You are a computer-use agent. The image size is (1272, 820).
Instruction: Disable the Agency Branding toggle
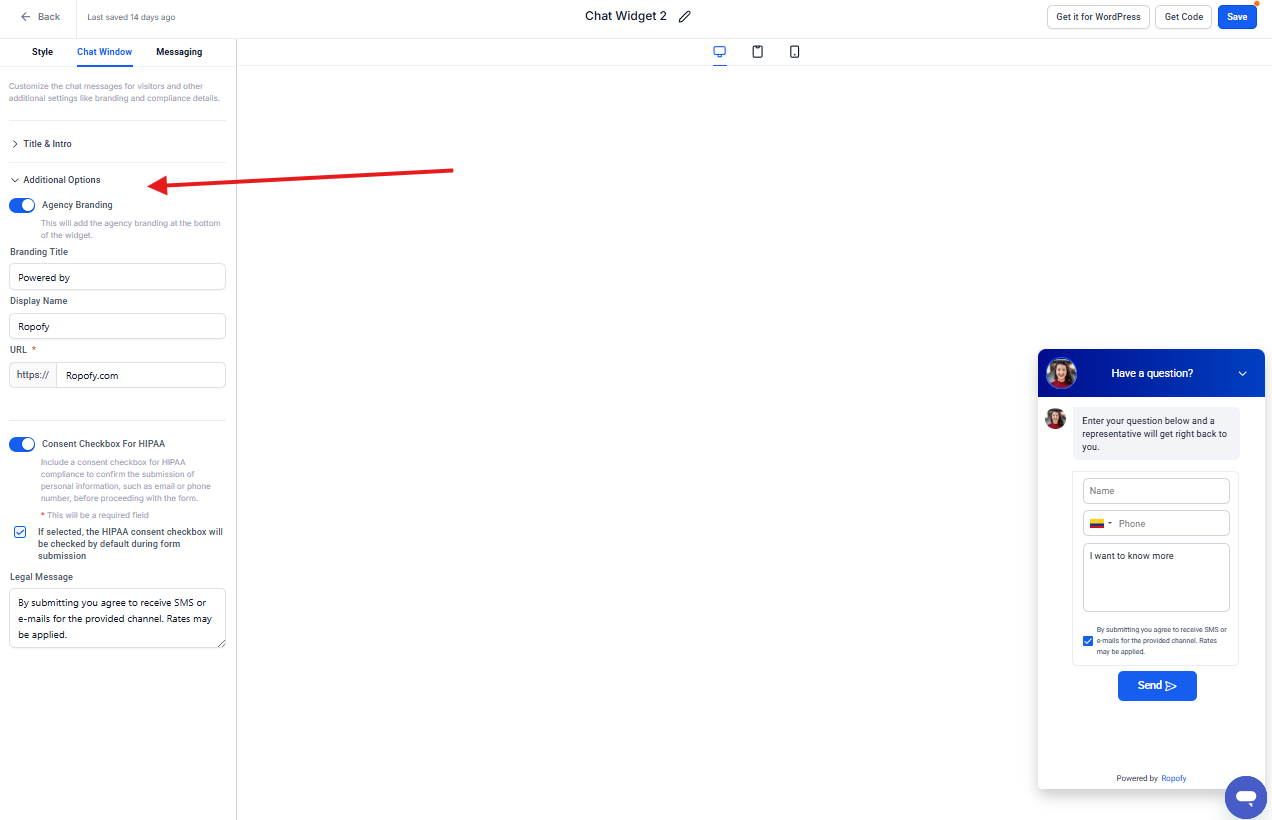pyautogui.click(x=22, y=205)
